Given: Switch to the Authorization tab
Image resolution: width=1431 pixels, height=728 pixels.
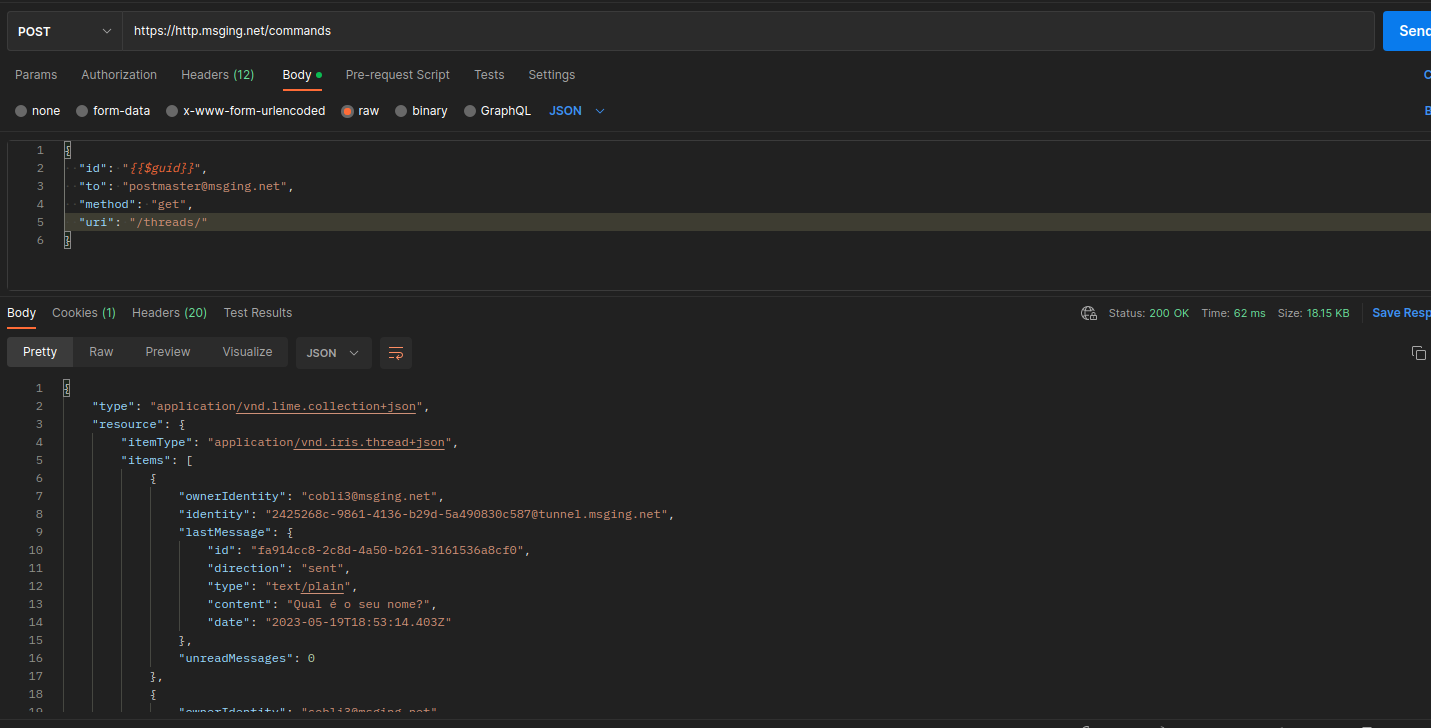Looking at the screenshot, I should coord(119,75).
